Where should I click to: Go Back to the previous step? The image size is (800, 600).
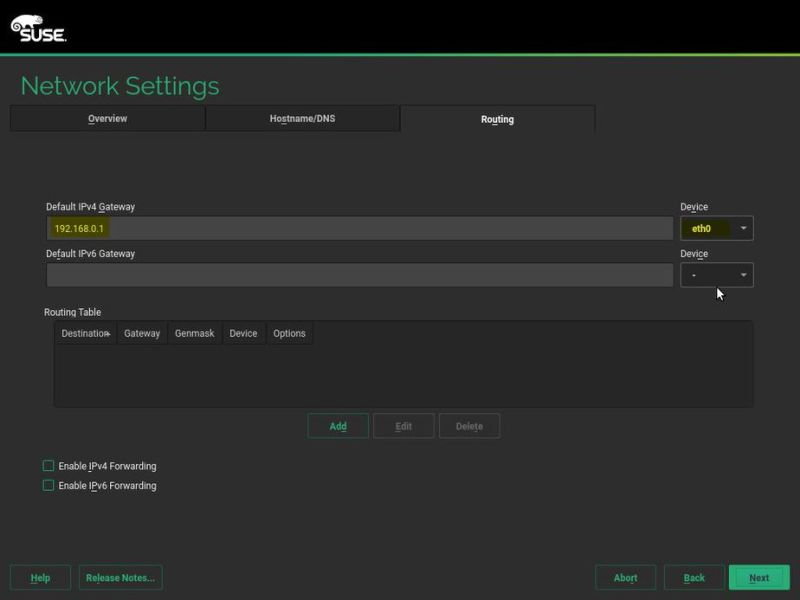(694, 577)
